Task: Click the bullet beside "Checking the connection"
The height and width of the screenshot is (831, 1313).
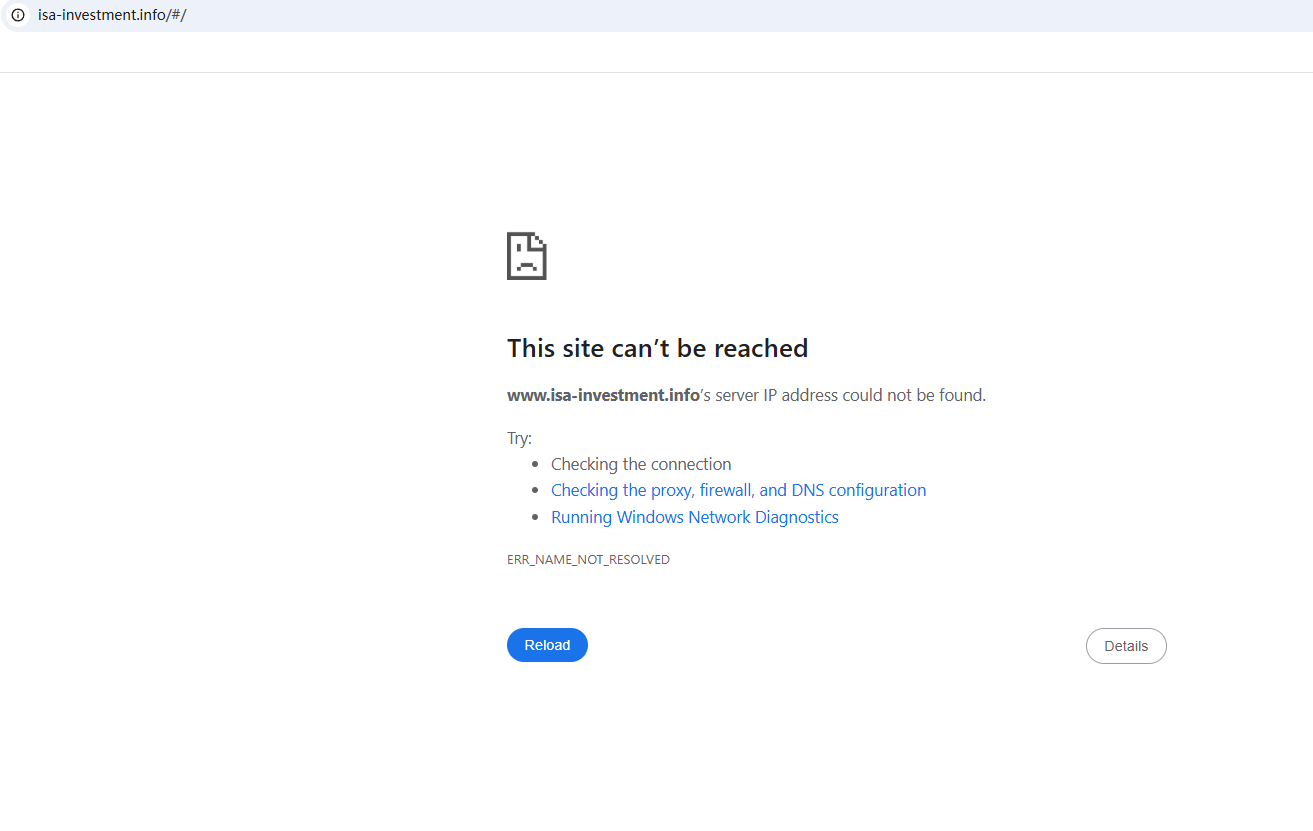Action: point(538,464)
